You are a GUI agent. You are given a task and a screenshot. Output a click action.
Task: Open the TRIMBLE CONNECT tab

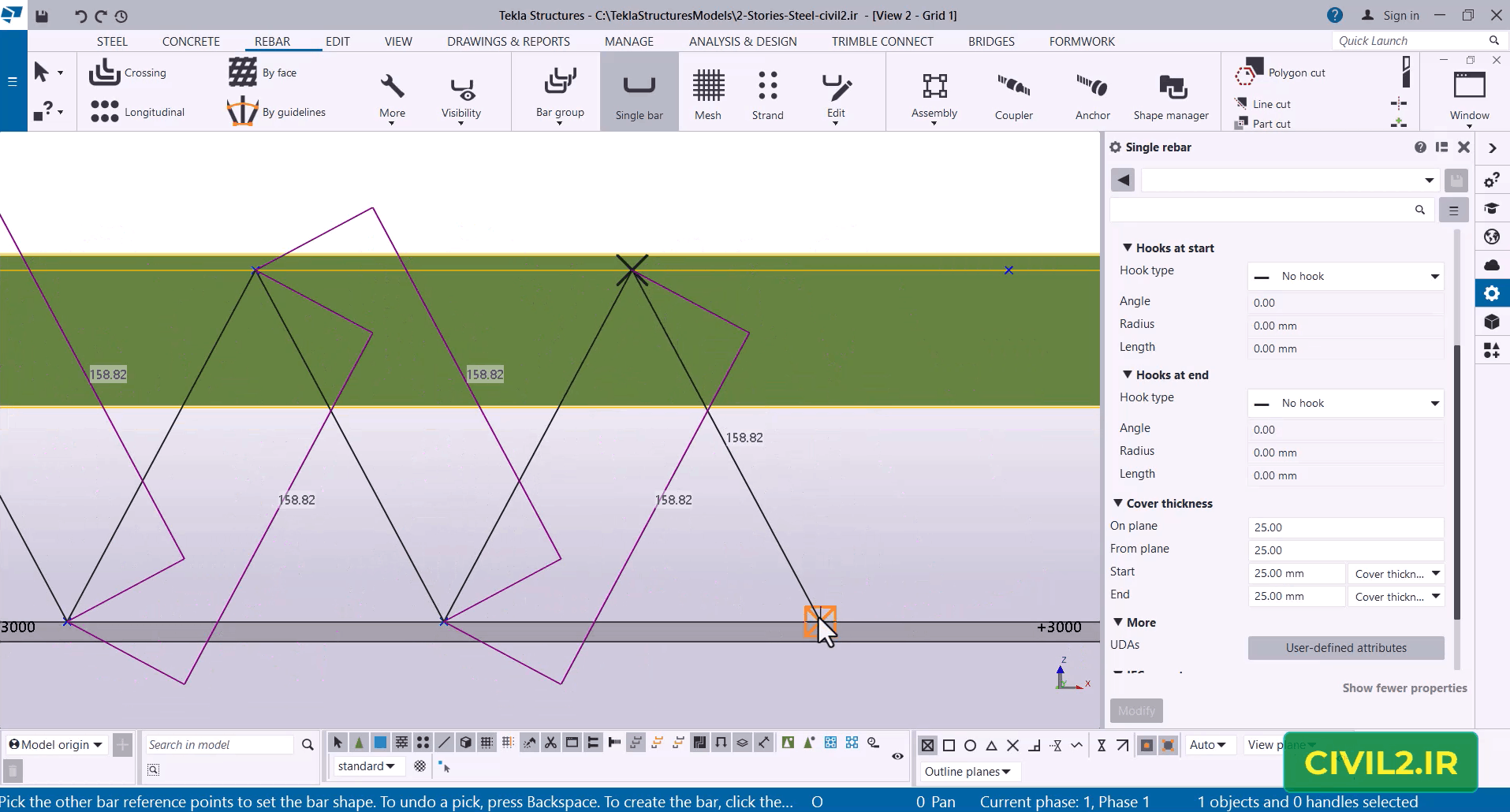(x=882, y=41)
